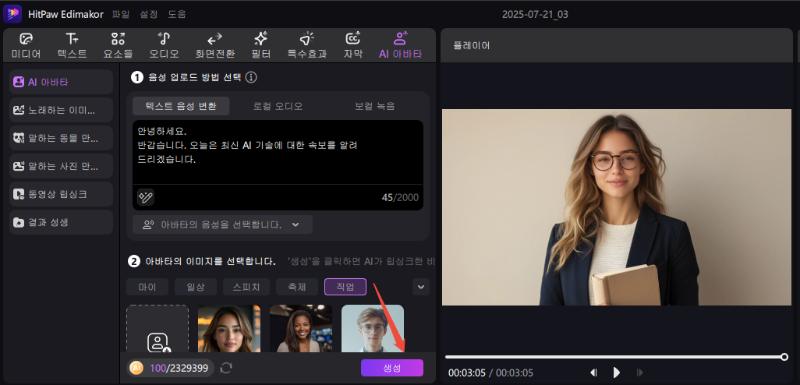Choose the man with glasses avatar
The image size is (800, 385).
(372, 328)
